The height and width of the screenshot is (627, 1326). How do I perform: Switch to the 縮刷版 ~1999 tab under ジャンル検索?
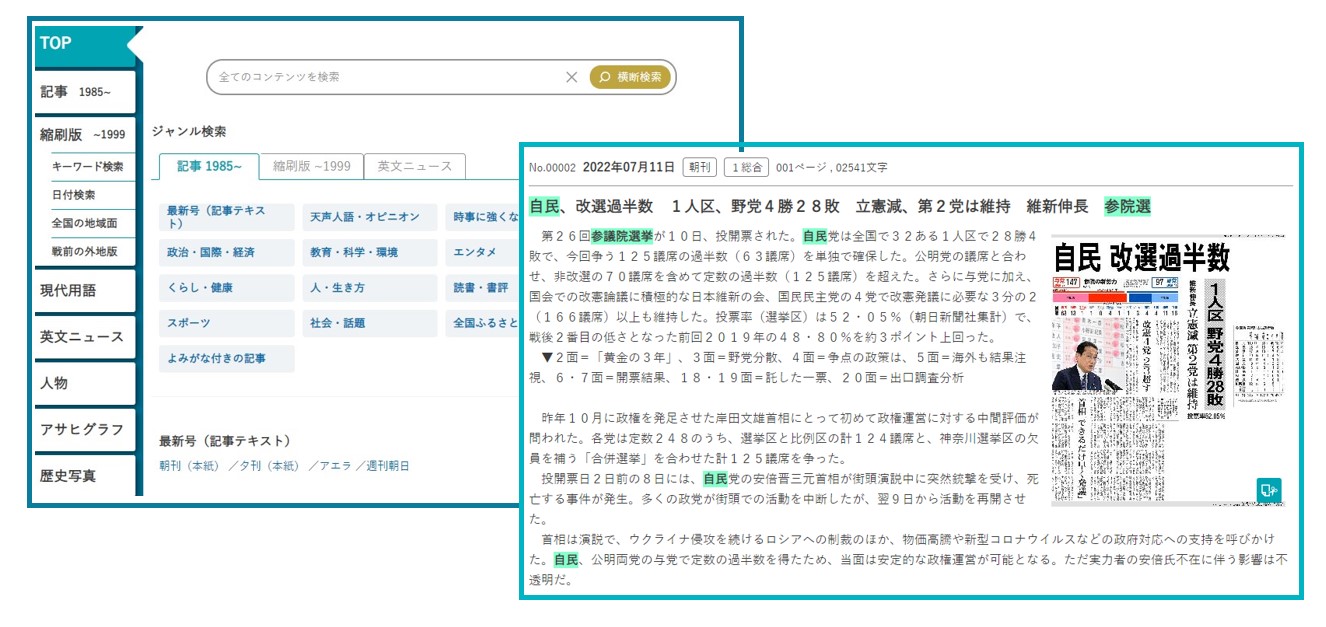311,167
